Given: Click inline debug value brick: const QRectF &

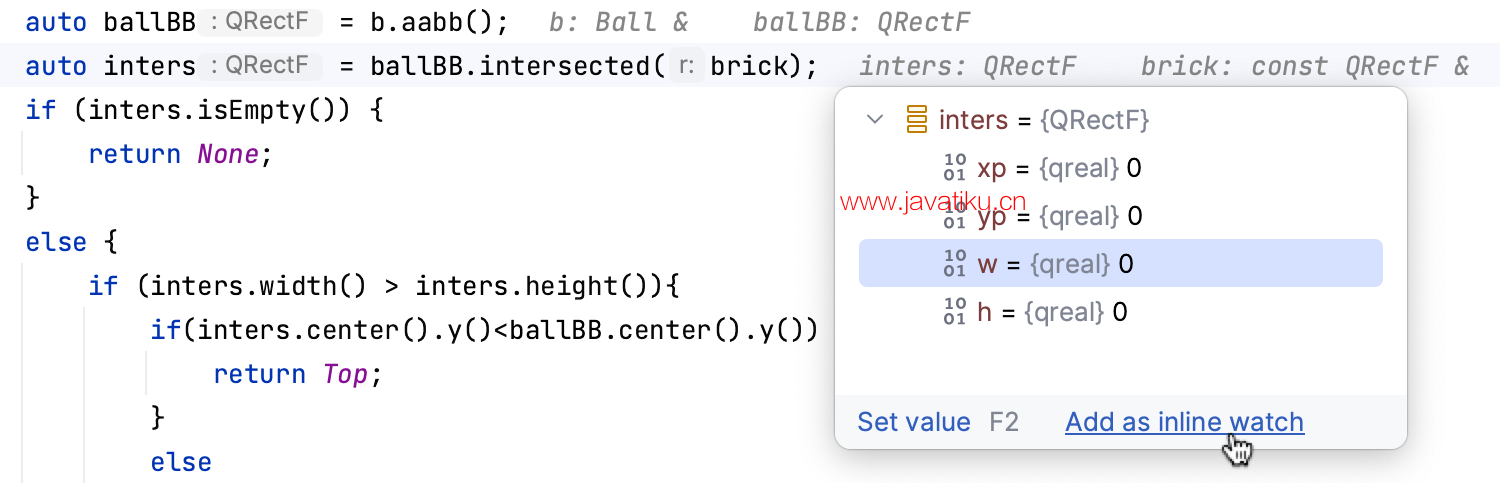Looking at the screenshot, I should point(1305,67).
